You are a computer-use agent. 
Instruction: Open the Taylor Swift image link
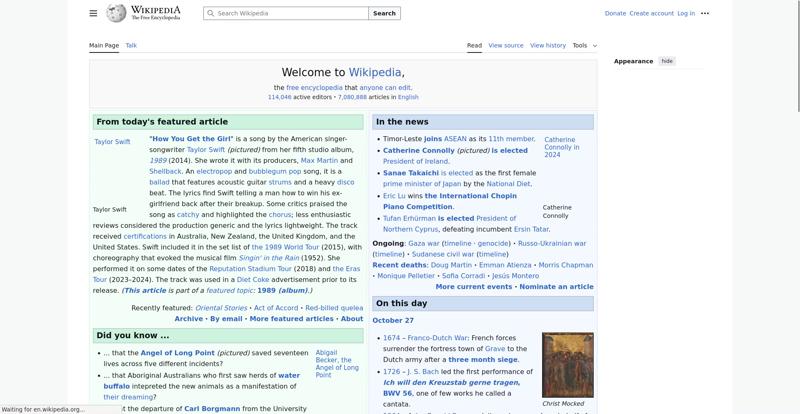click(x=112, y=142)
